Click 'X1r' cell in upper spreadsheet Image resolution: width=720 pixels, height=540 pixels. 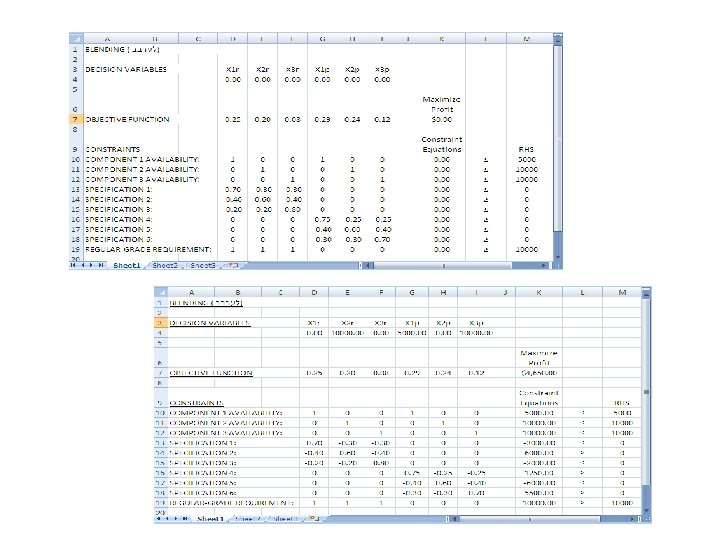point(233,69)
